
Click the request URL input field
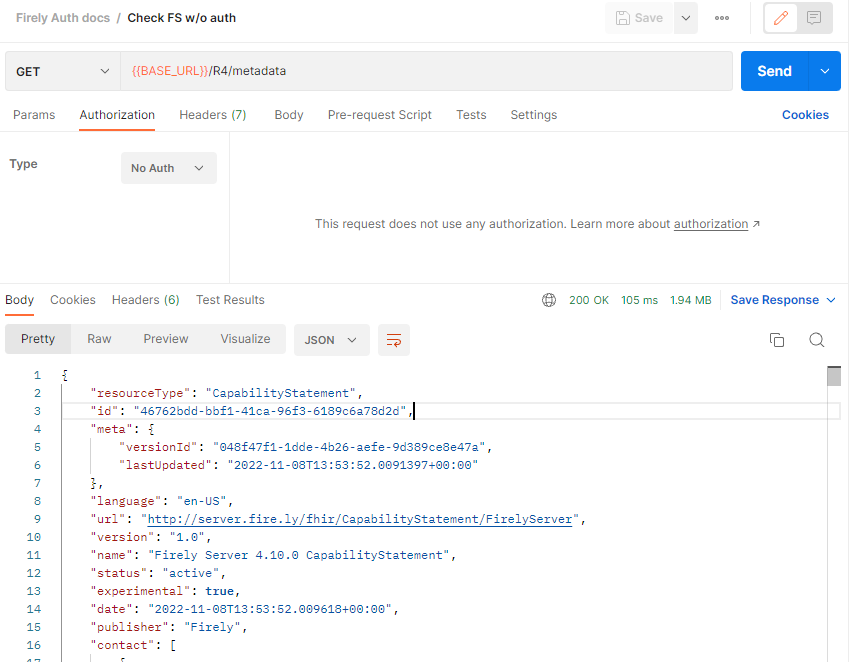coord(426,71)
